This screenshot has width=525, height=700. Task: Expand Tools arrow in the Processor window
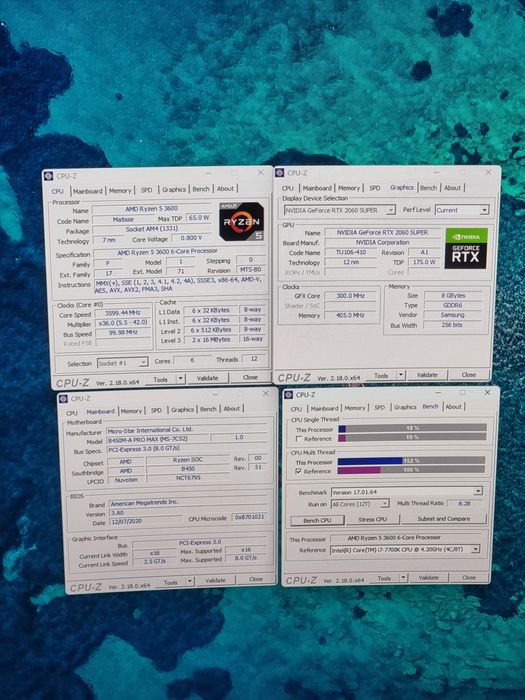(x=180, y=379)
